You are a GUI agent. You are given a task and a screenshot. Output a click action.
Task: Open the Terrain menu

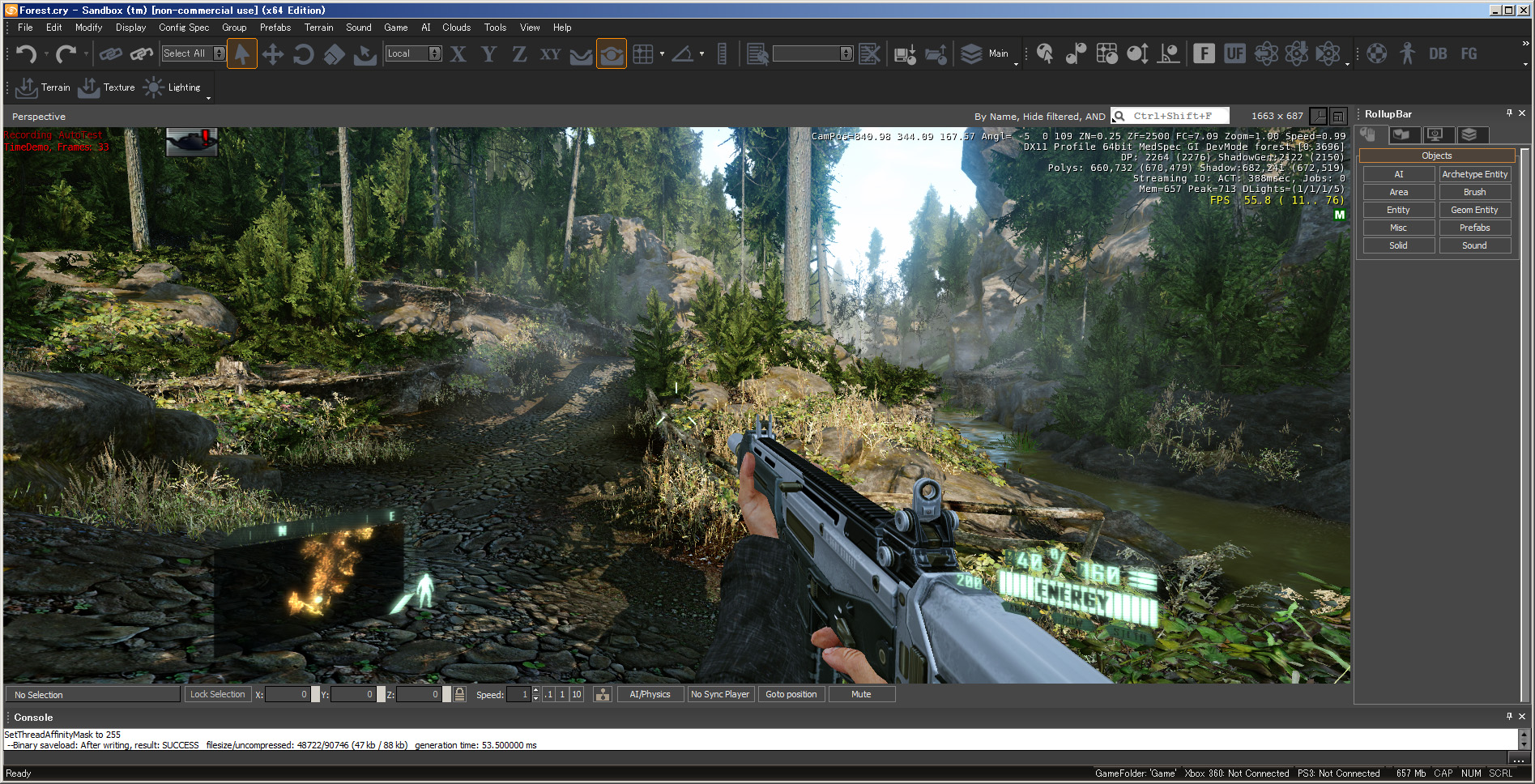[319, 28]
